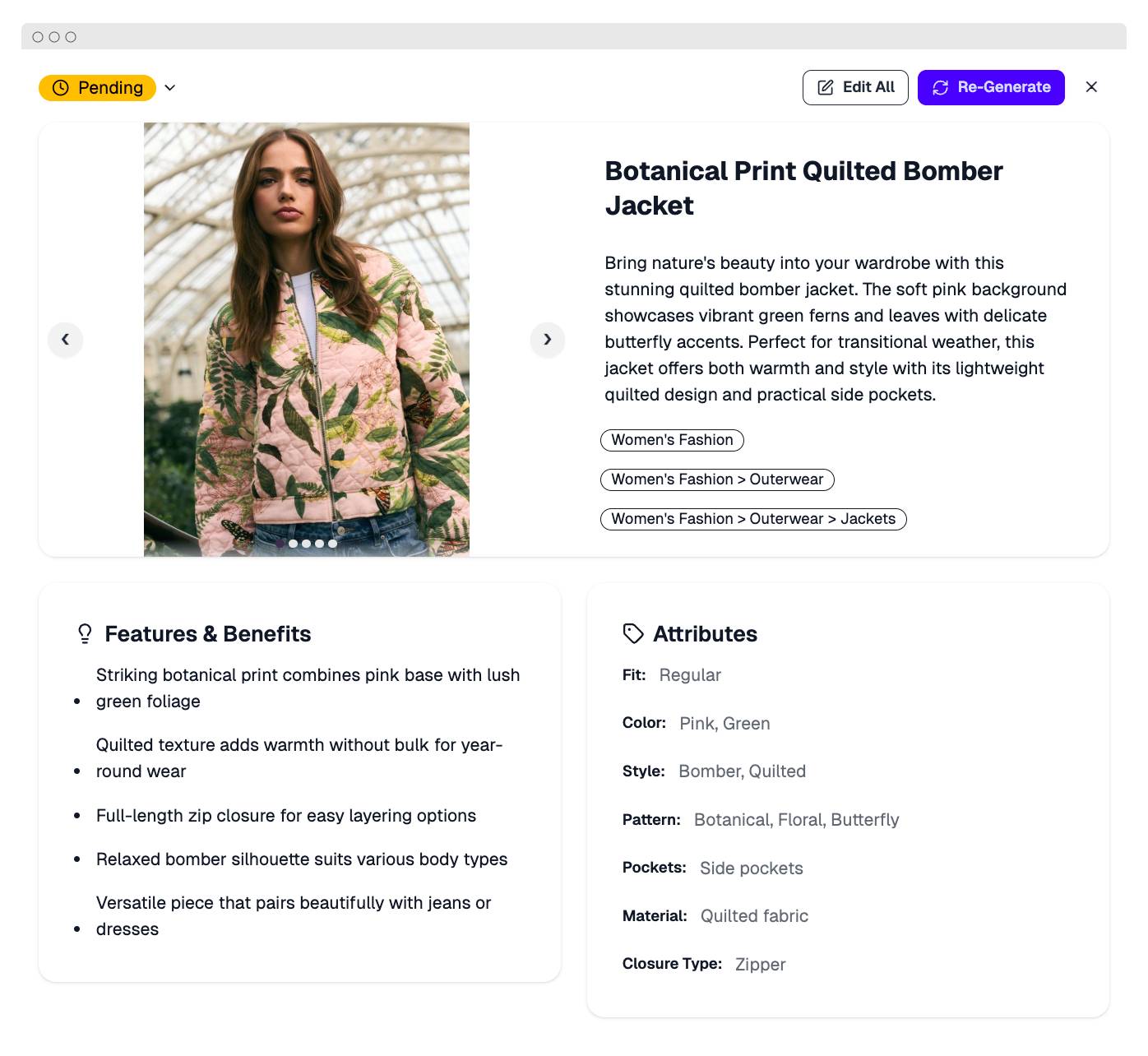Select the Women's Fashion > Outerwear tag
The width and height of the screenshot is (1148, 1056).
tap(716, 479)
